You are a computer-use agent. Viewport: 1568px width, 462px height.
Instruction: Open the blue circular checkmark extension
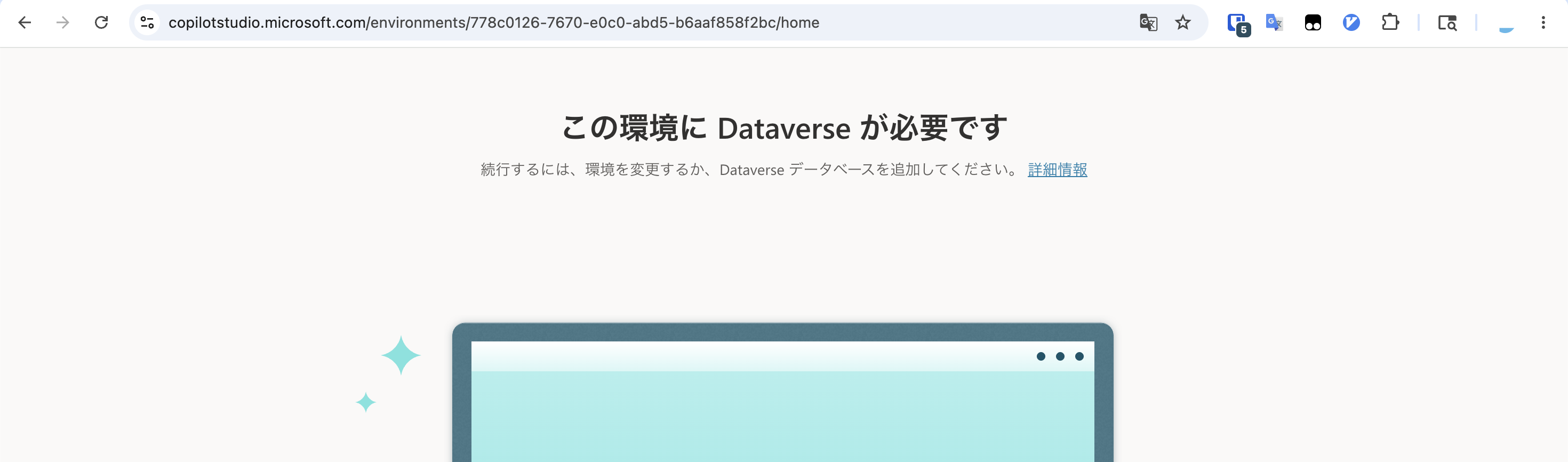1351,22
